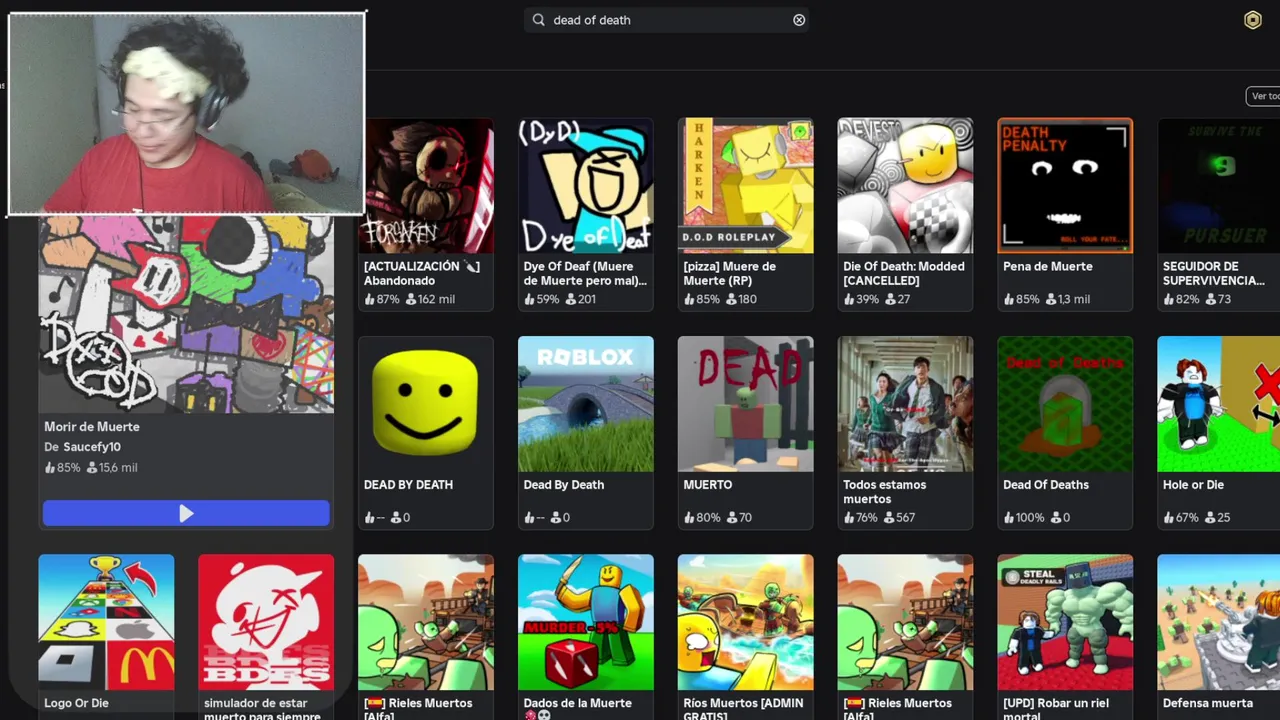Image resolution: width=1280 pixels, height=720 pixels.
Task: Open the Dead Of Deaths green thumbnail
Action: (1065, 404)
